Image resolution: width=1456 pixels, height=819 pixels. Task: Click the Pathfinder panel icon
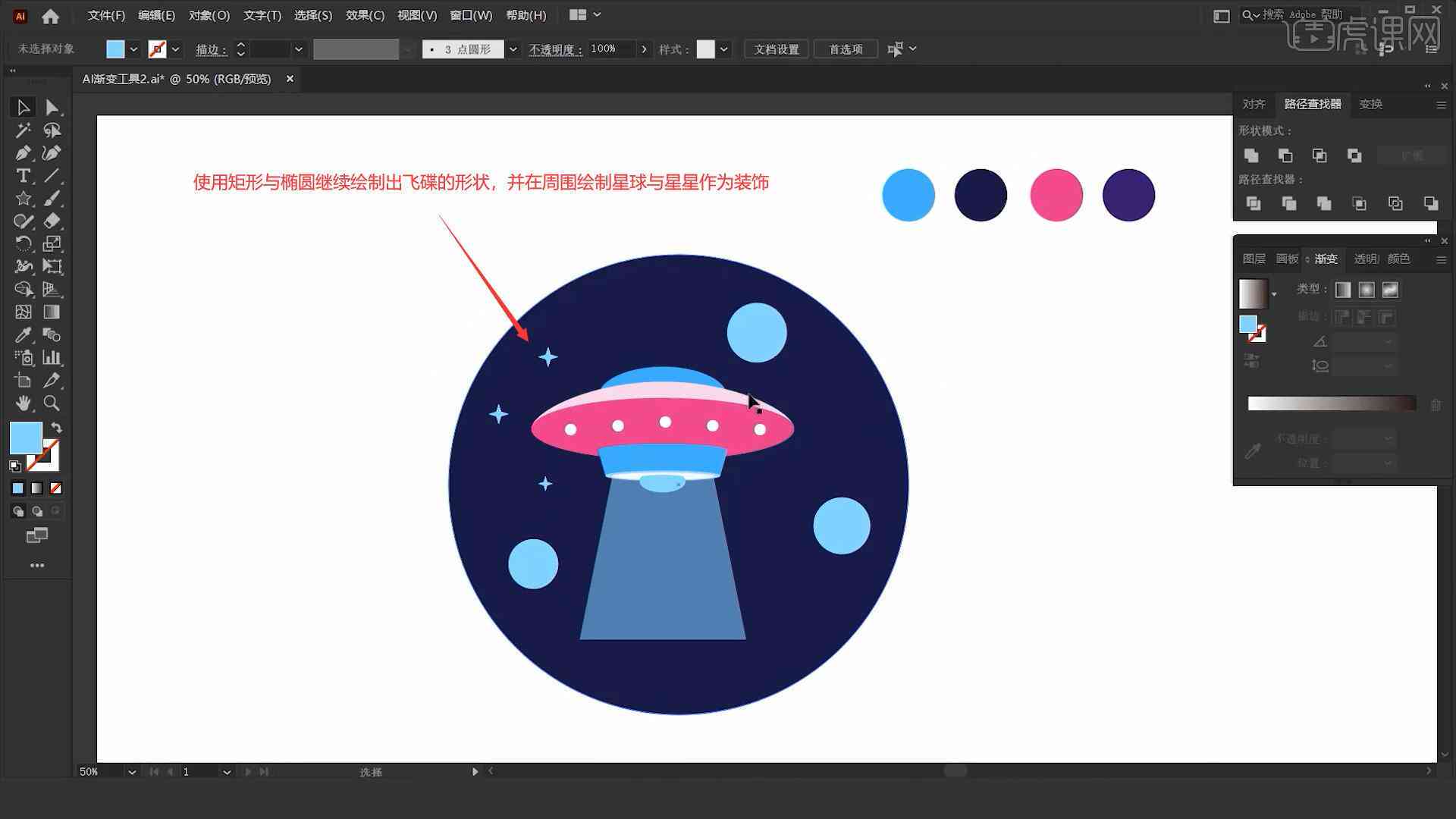coord(1312,103)
